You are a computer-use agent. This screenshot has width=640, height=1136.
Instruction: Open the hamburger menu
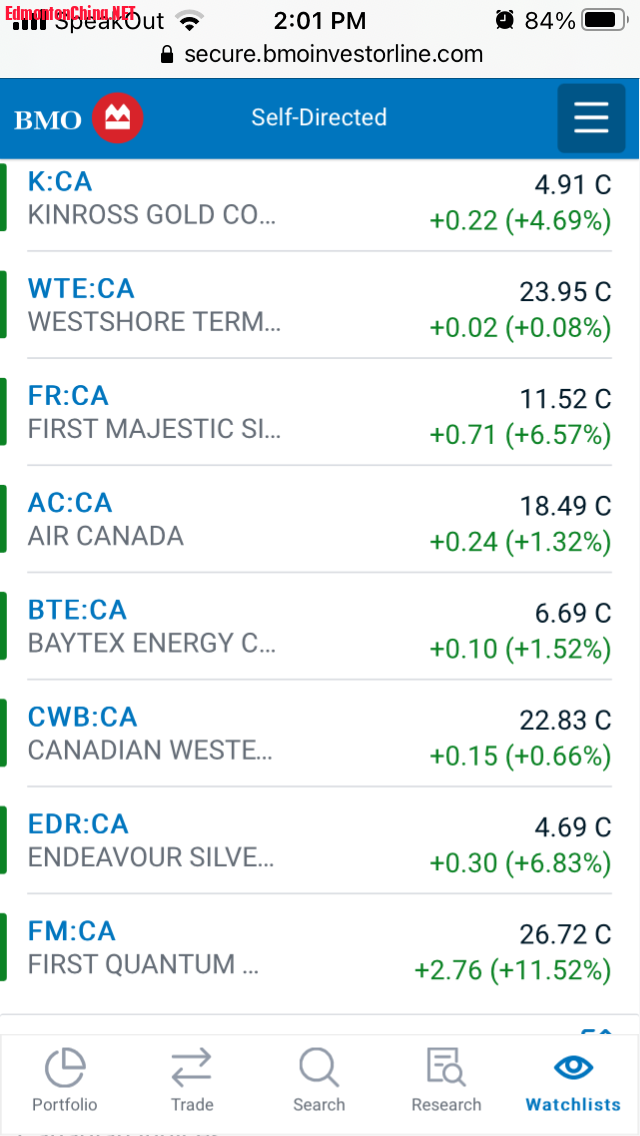click(x=591, y=118)
